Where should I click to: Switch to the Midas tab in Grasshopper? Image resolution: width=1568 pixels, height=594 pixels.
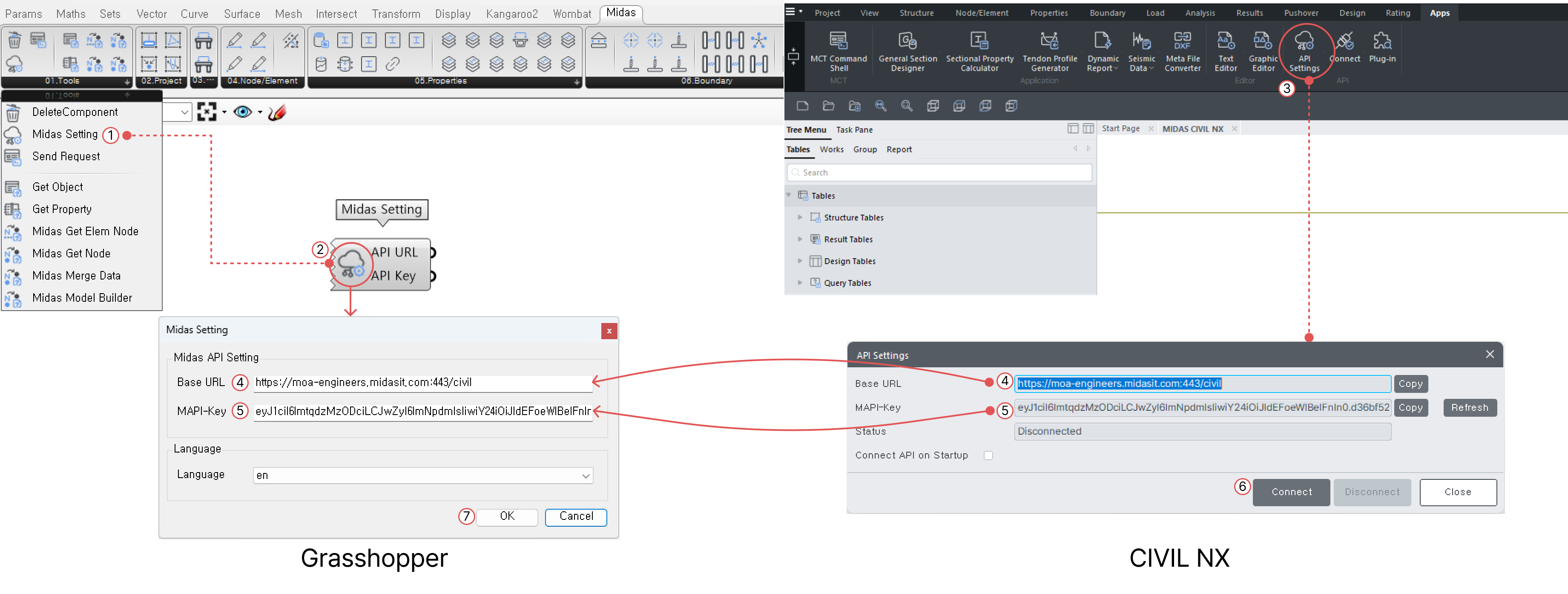pos(621,13)
